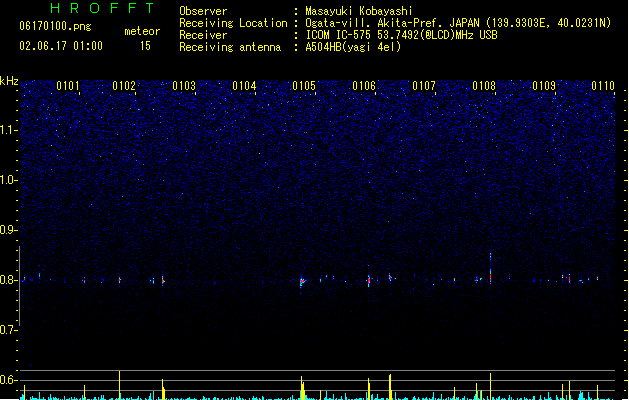The image size is (629, 400).
Task: Click the 0.8 kHz axis tick label
Action: [x=8, y=280]
